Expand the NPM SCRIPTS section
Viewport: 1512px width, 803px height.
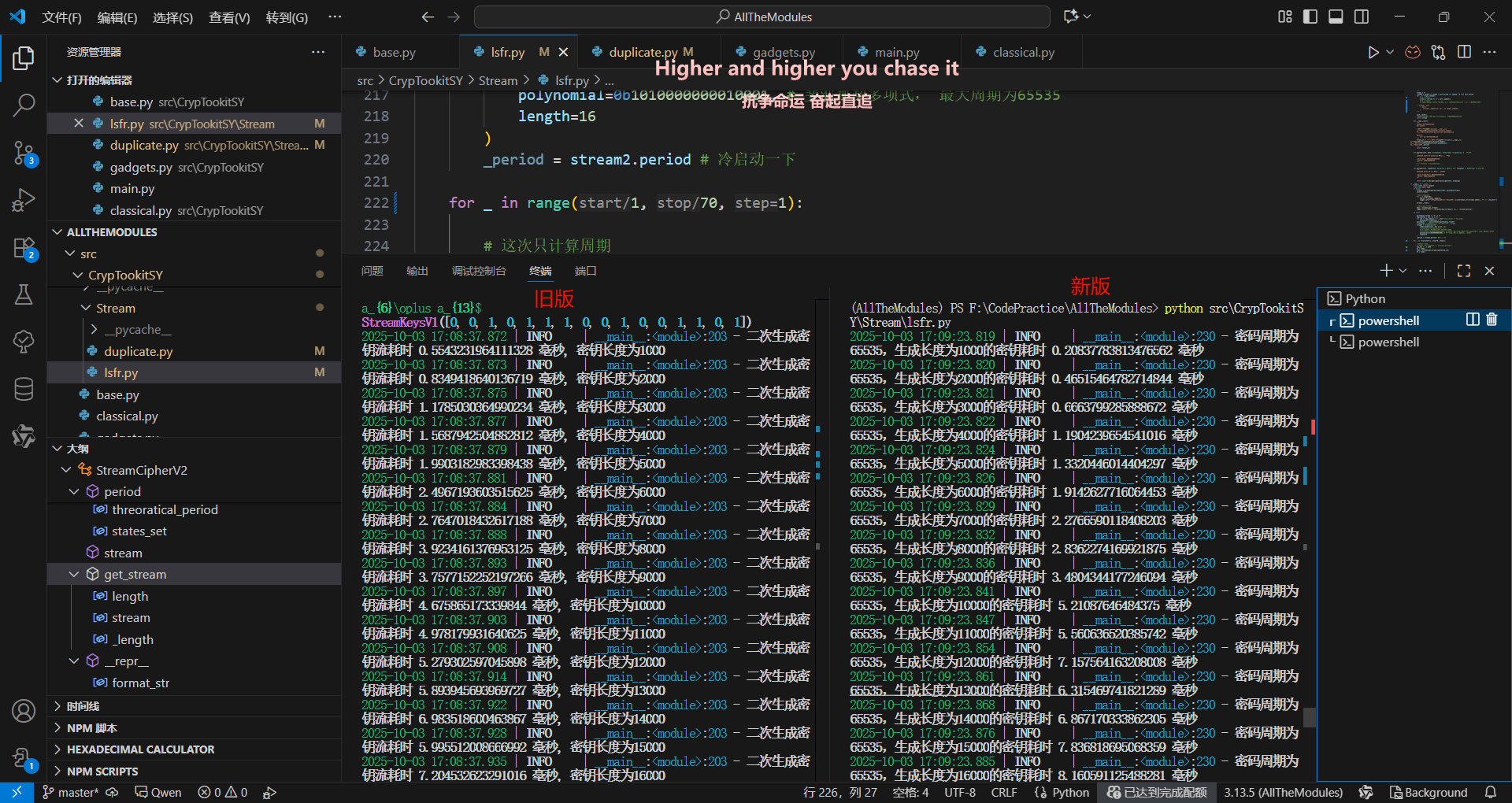57,772
